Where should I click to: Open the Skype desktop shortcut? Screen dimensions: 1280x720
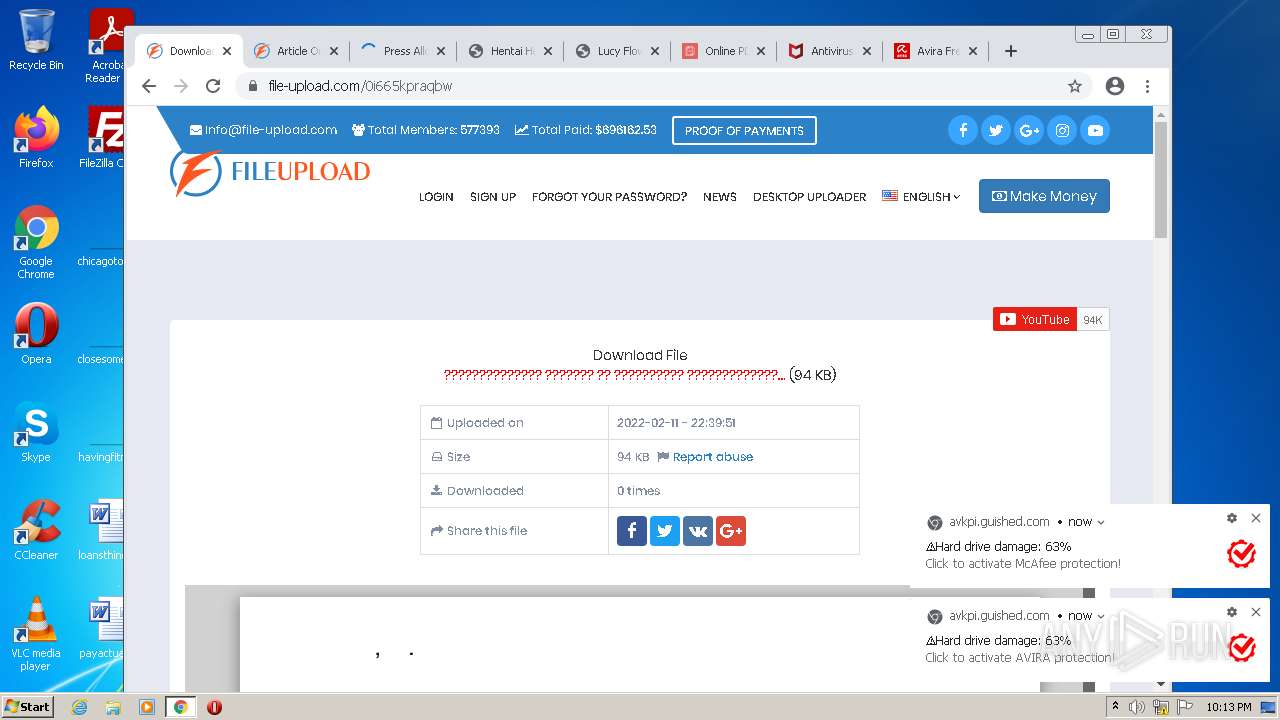pyautogui.click(x=36, y=432)
